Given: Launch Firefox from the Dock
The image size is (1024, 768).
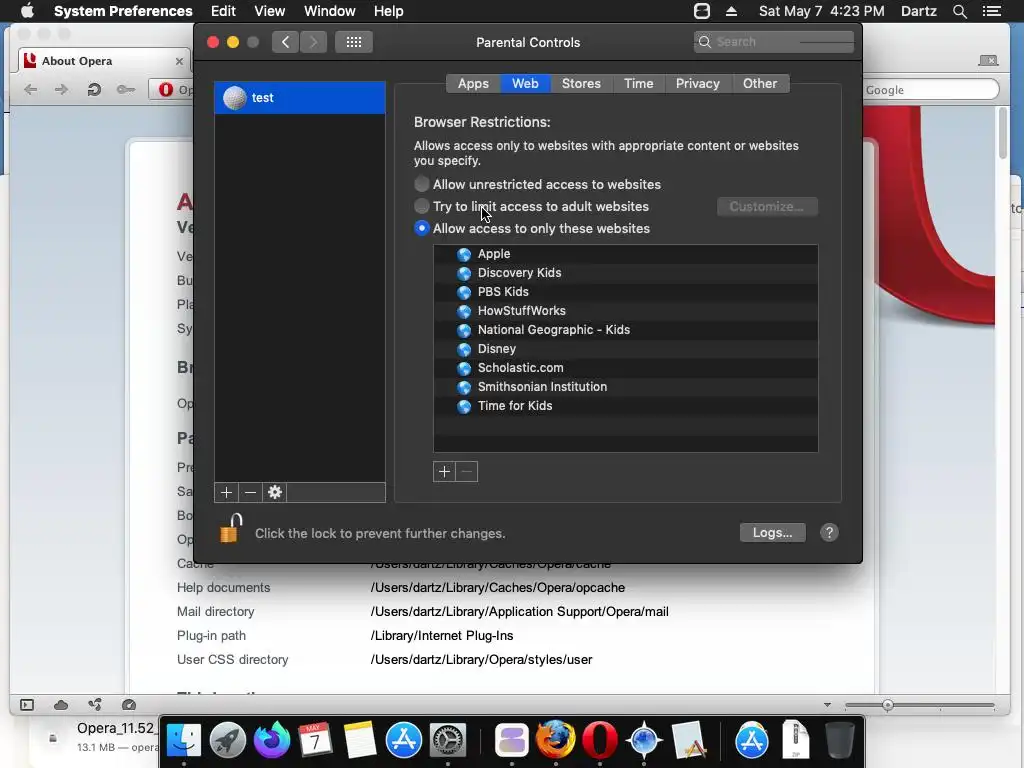Looking at the screenshot, I should click(x=555, y=741).
